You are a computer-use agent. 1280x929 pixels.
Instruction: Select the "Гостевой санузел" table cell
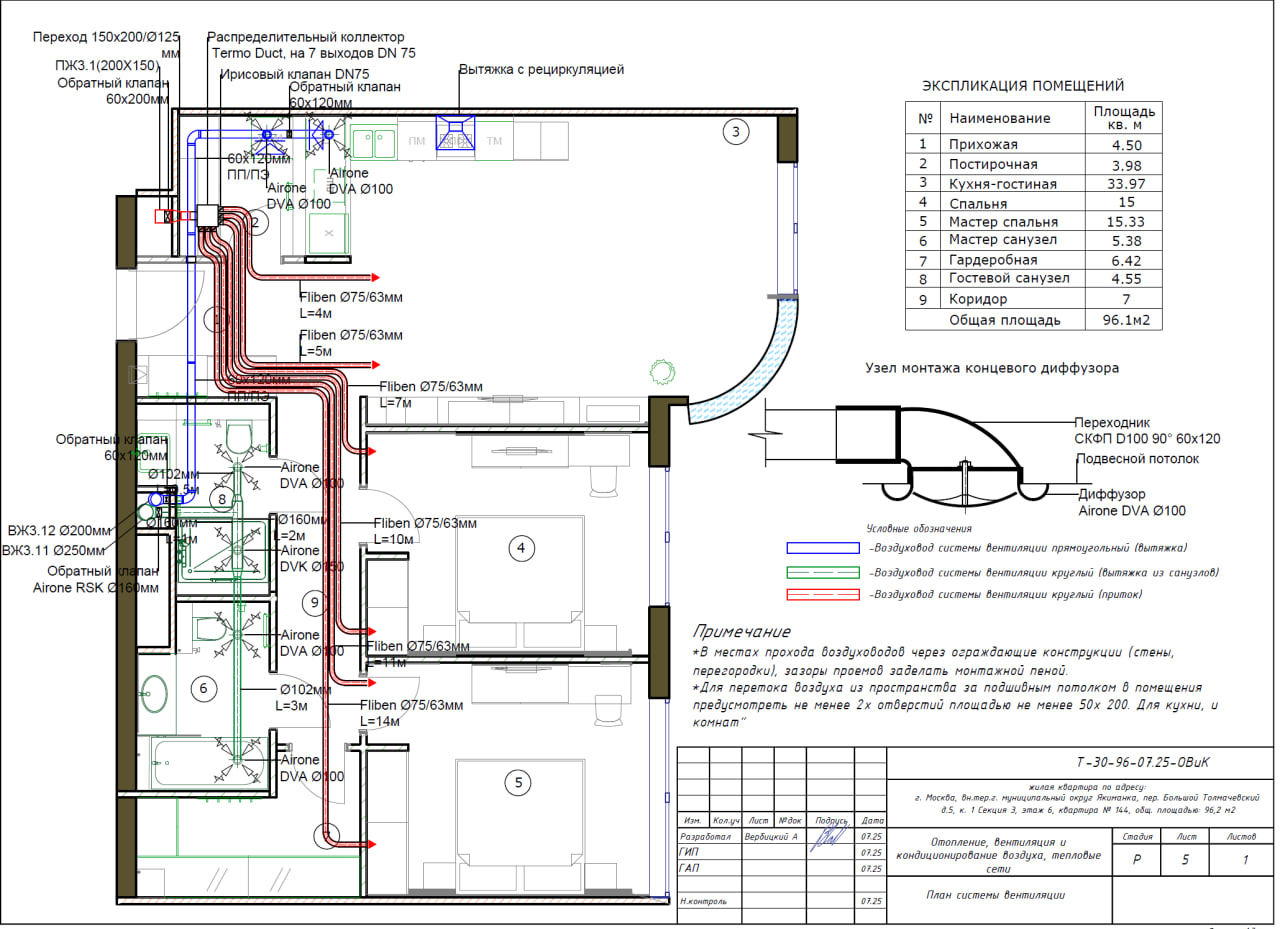[x=1009, y=278]
